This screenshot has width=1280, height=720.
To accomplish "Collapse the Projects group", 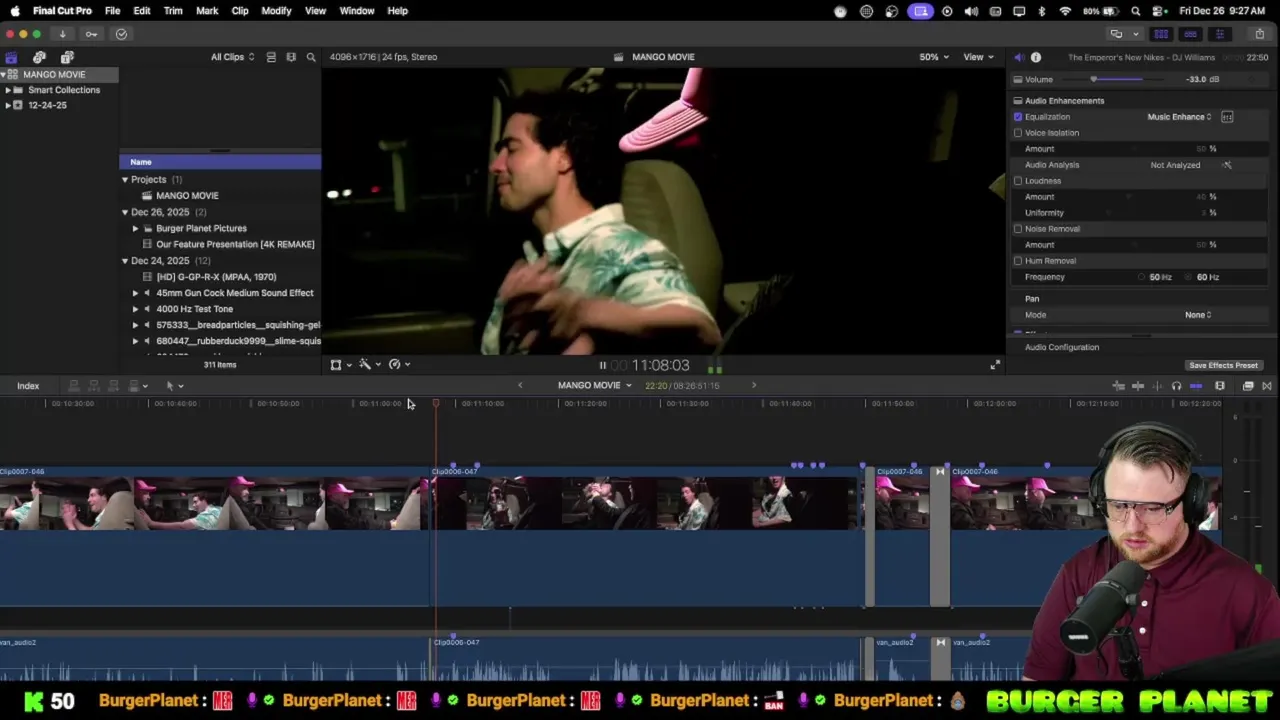I will click(x=125, y=180).
